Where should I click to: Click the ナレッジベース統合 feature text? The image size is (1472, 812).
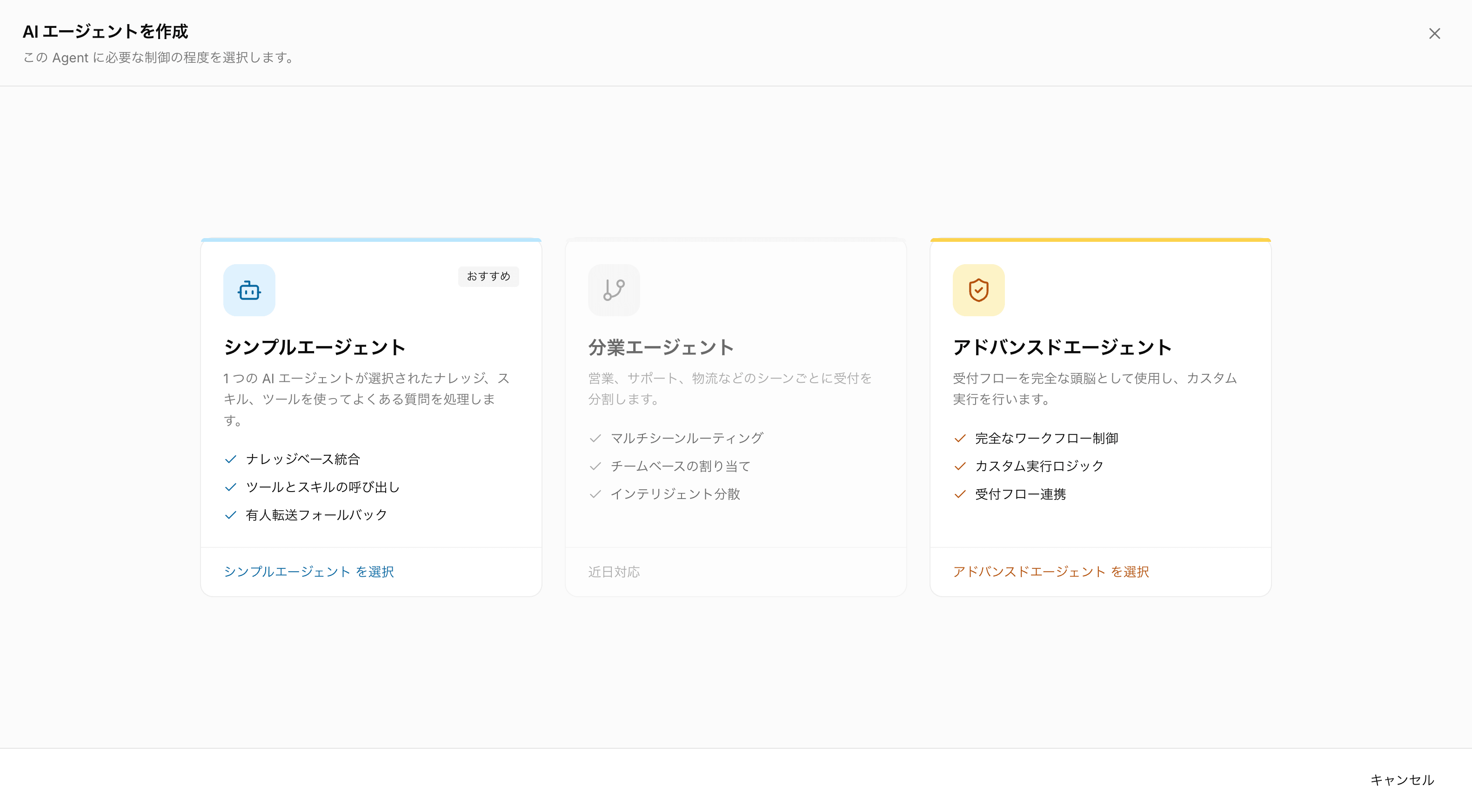click(x=303, y=459)
